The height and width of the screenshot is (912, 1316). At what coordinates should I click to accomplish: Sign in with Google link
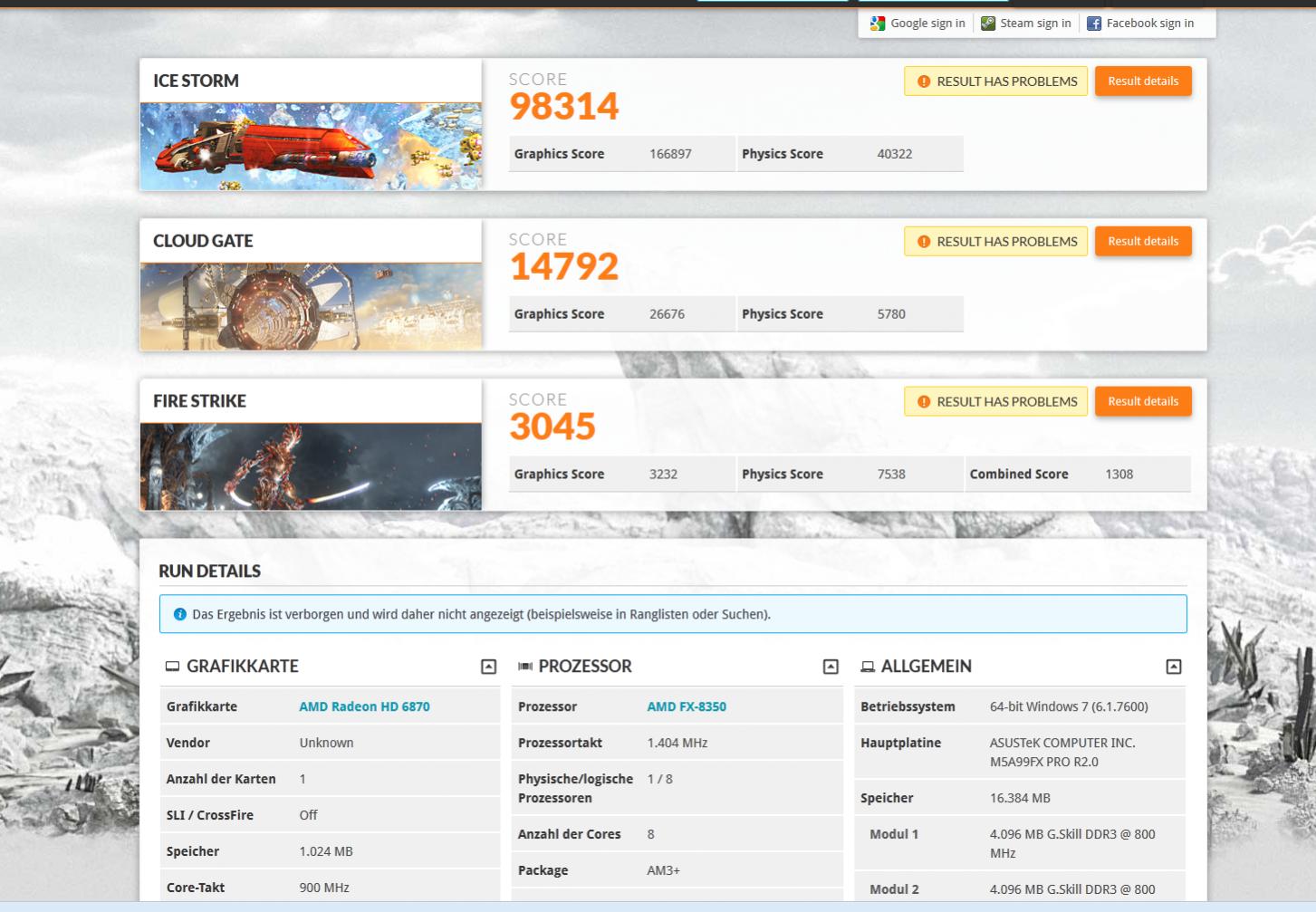[927, 24]
